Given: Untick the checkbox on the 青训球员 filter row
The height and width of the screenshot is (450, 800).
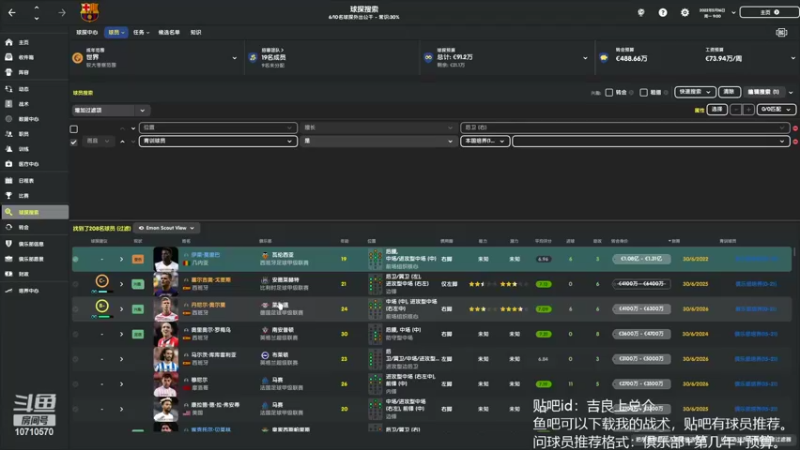Looking at the screenshot, I should (x=74, y=142).
